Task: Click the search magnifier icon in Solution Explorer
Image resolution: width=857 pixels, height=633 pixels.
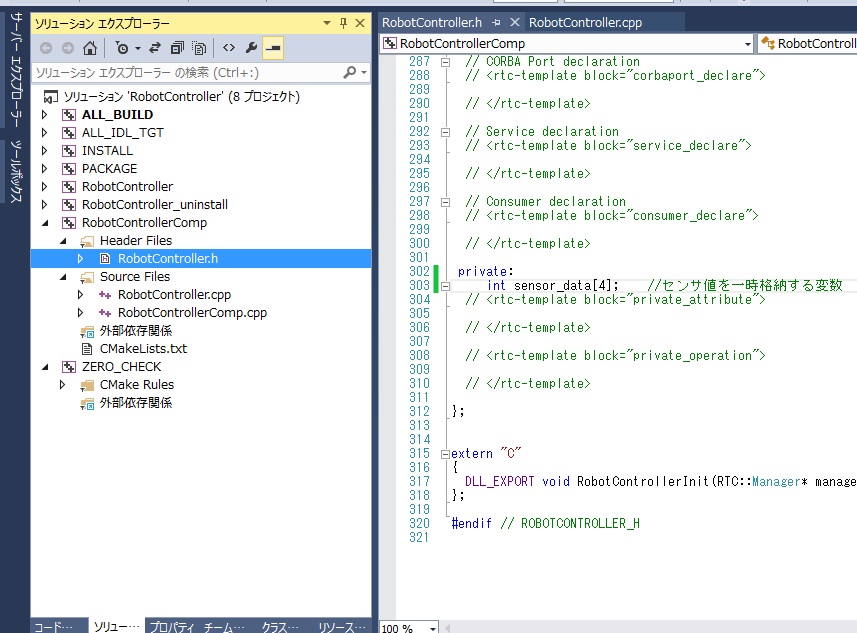Action: point(350,73)
